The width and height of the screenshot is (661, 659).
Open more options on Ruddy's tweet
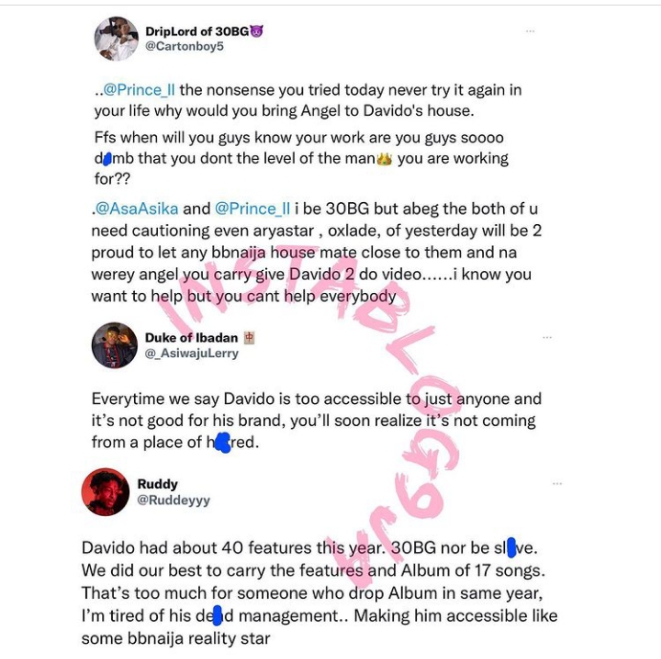557,483
